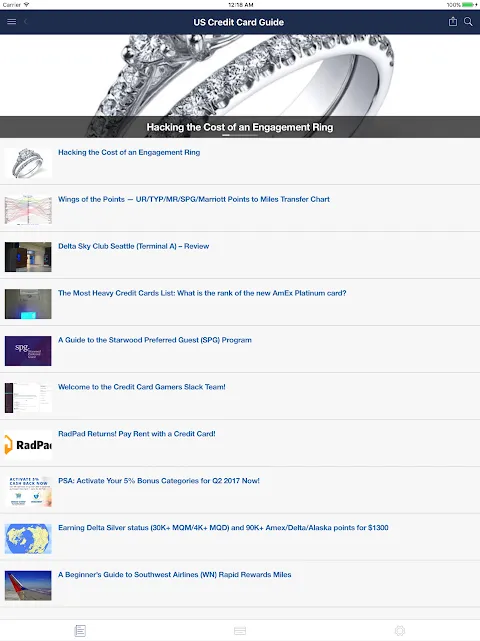
Task: Switch to the articles tab icon
Action: coord(80,630)
